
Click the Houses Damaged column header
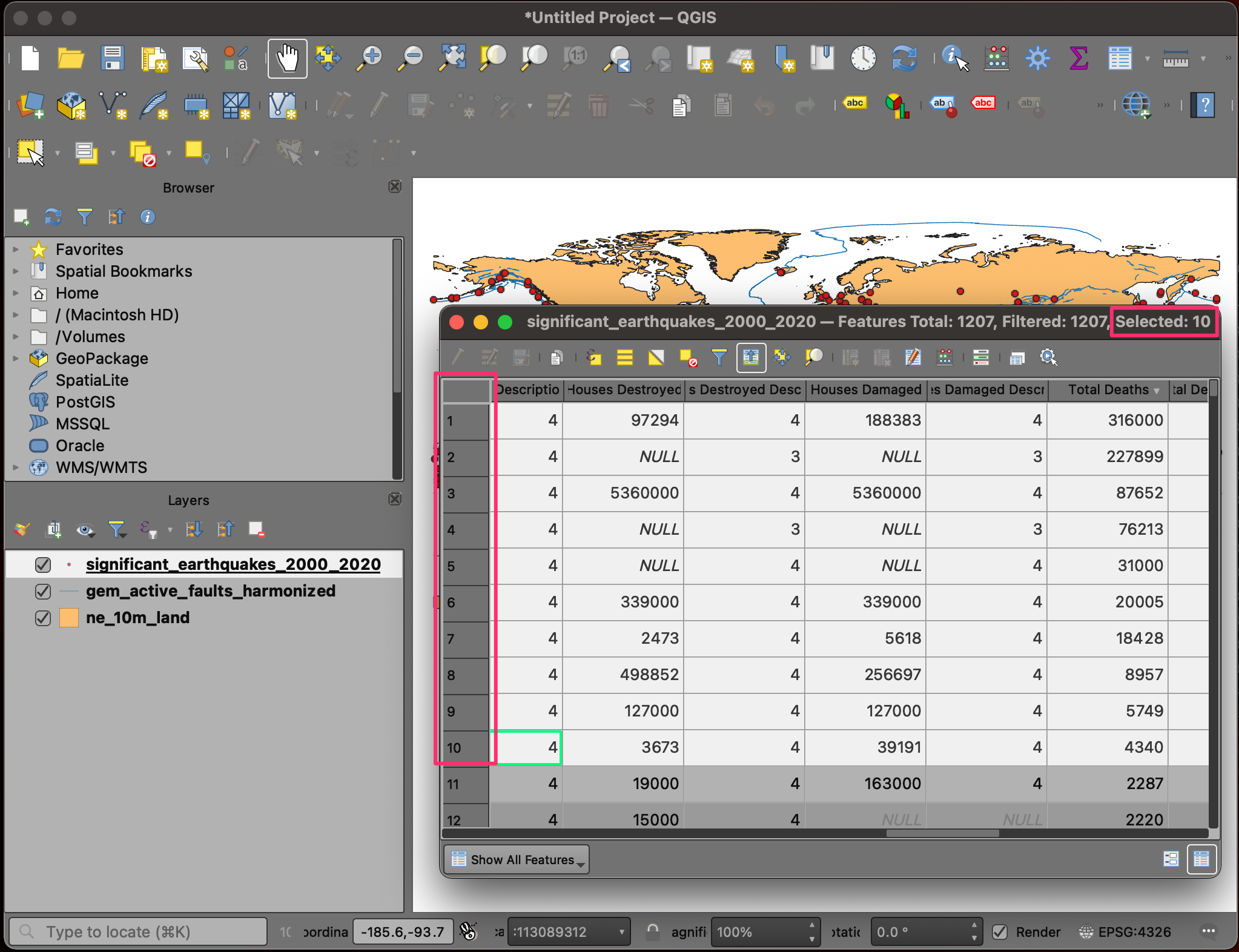[x=865, y=389]
